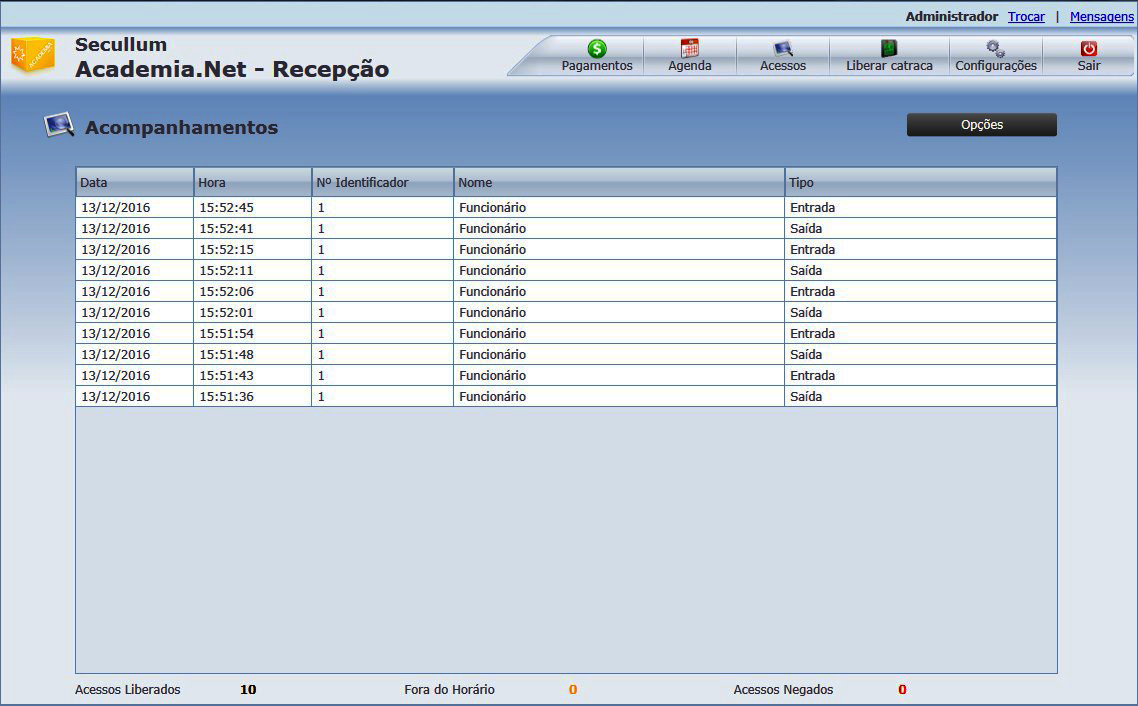Screen dimensions: 1138x706
Task: Click the Acessos Liberados count 10
Action: click(x=248, y=690)
